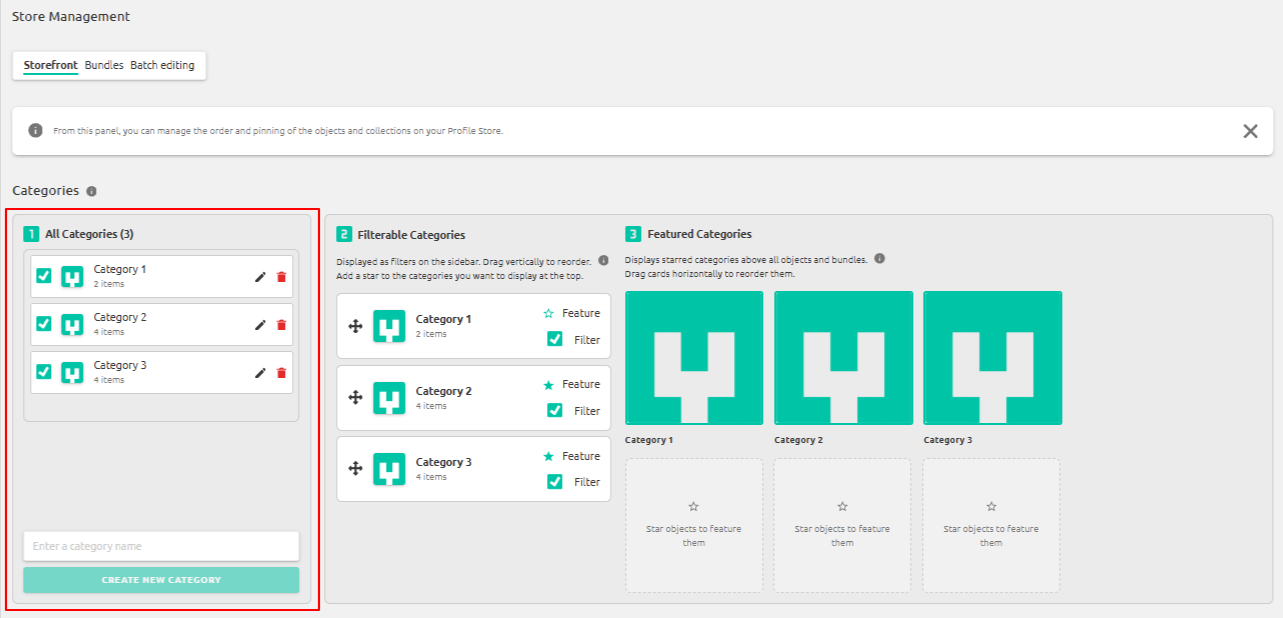Star Category 1 with the Feature toggle
1283x618 pixels.
point(548,313)
